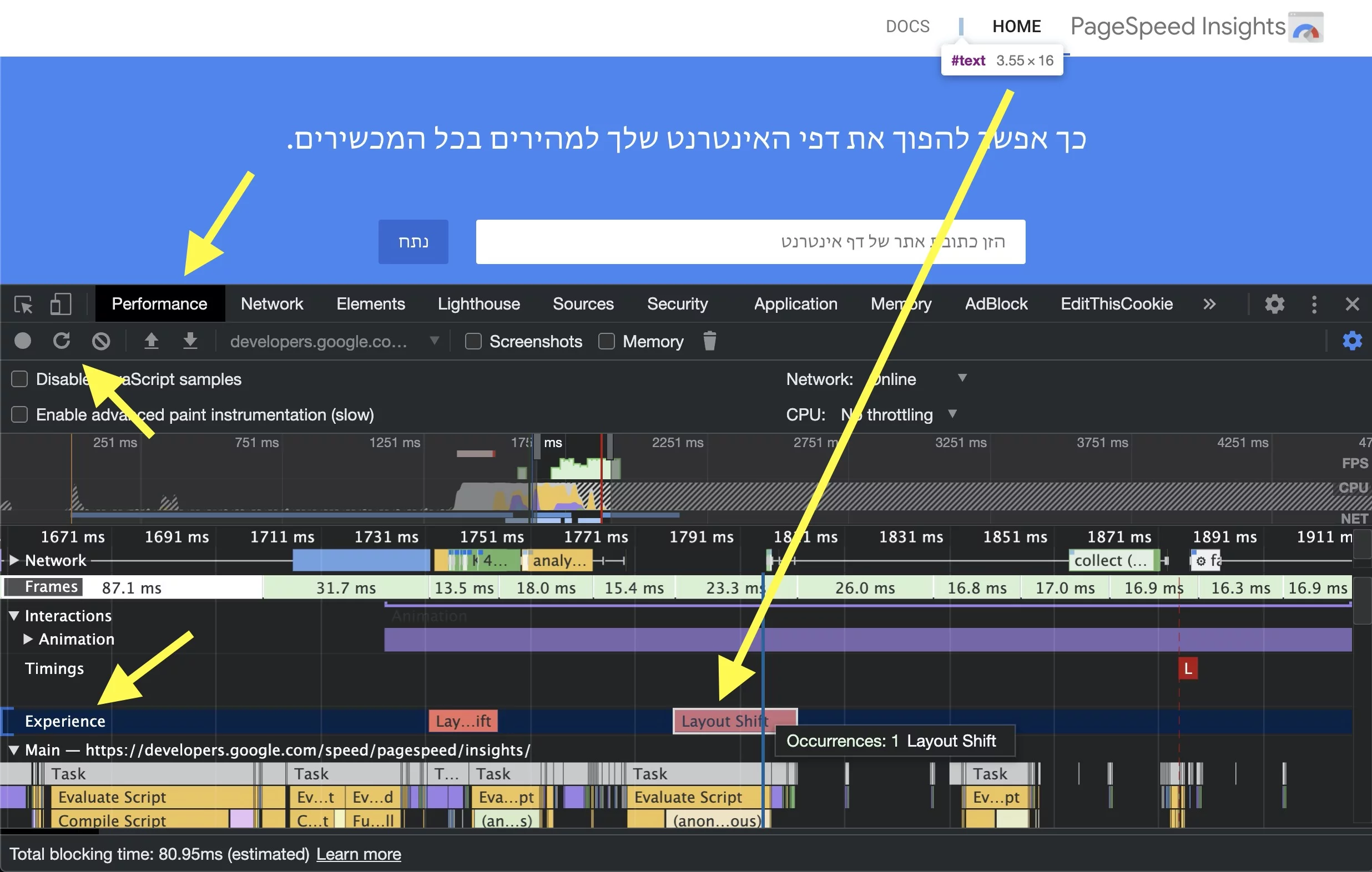Clear the recording with the clear icon

[x=102, y=341]
